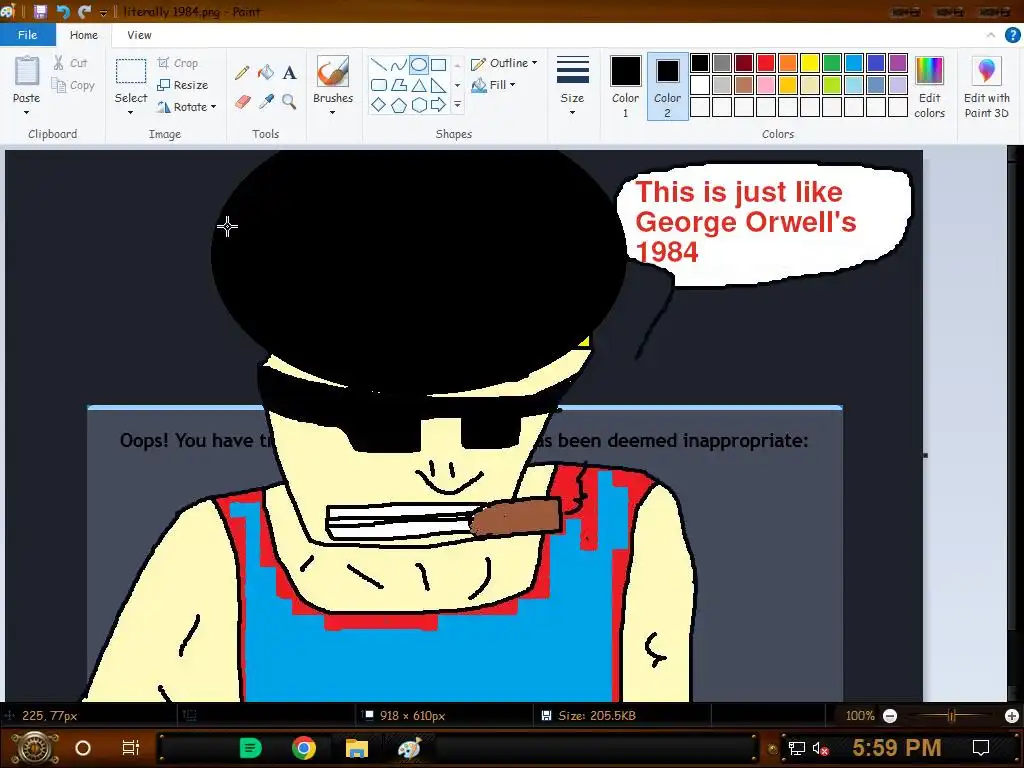Select the Eraser tool
The width and height of the screenshot is (1024, 768).
242,102
